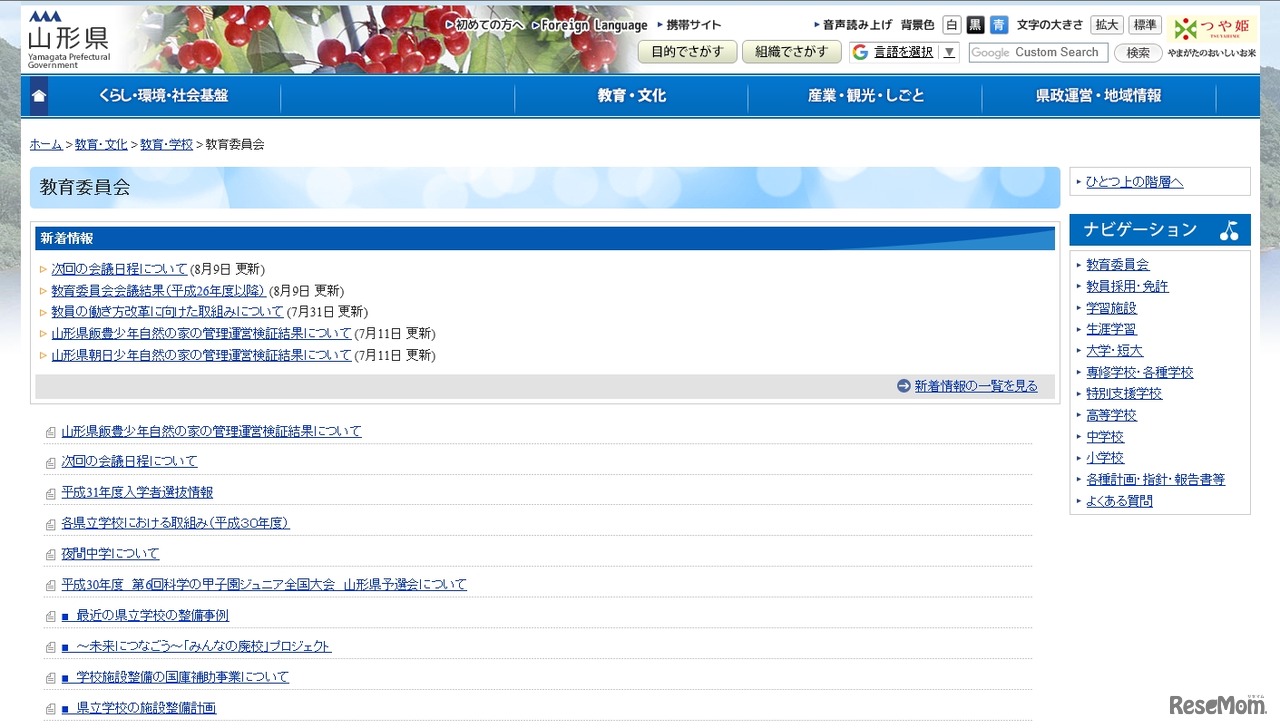Open the 産業・観光・しごと menu
The width and height of the screenshot is (1280, 728).
(865, 96)
